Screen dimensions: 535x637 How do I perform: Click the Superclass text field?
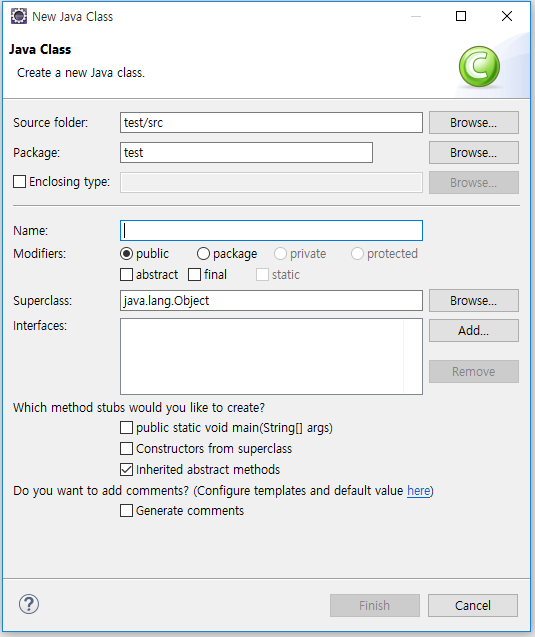click(271, 300)
